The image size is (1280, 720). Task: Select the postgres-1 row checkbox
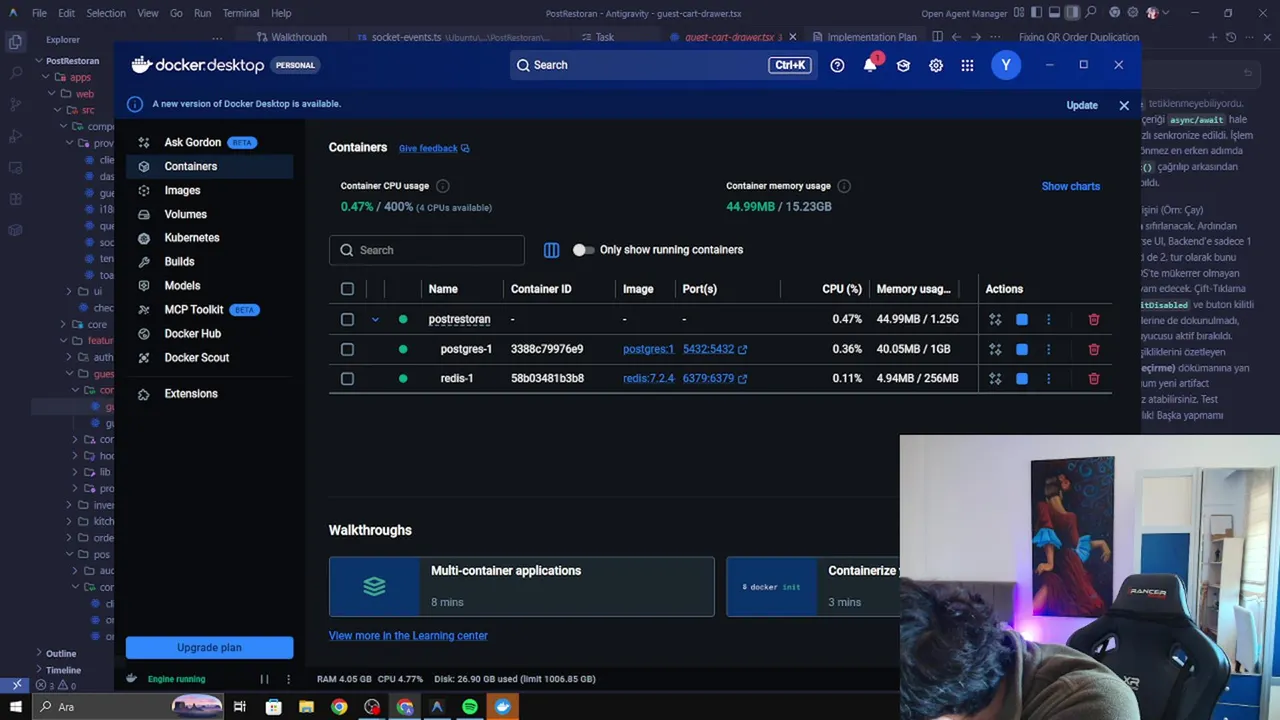click(x=347, y=349)
